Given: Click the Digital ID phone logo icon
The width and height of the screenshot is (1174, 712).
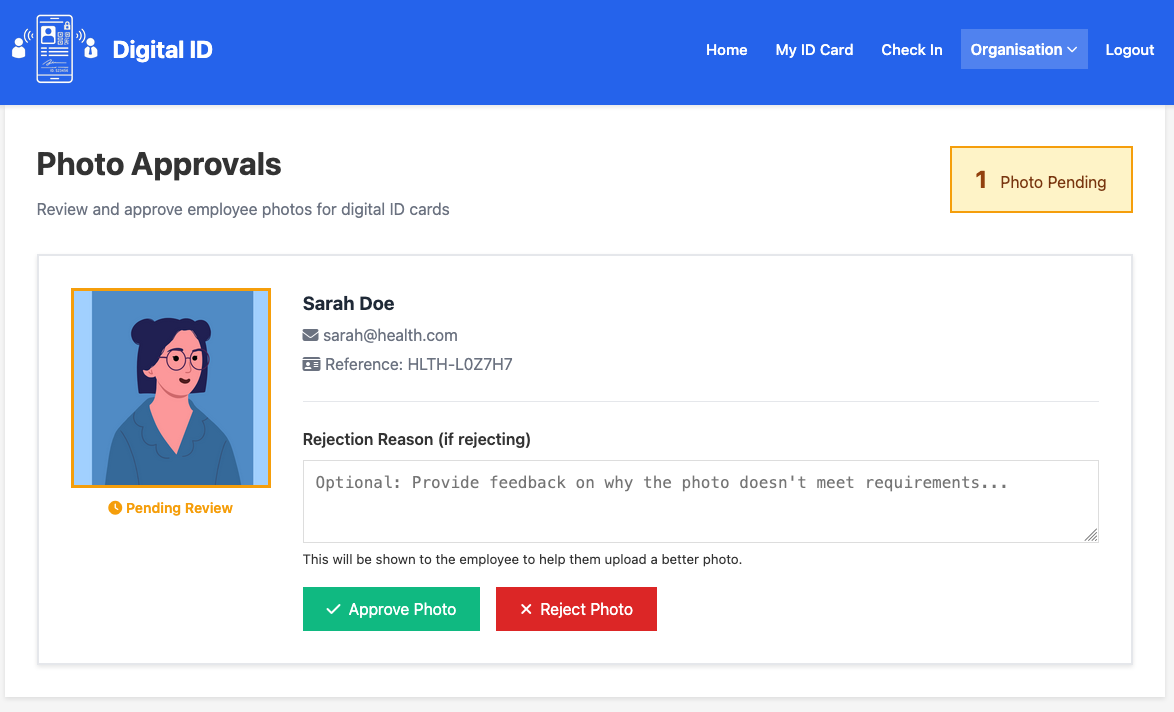Looking at the screenshot, I should (x=55, y=49).
